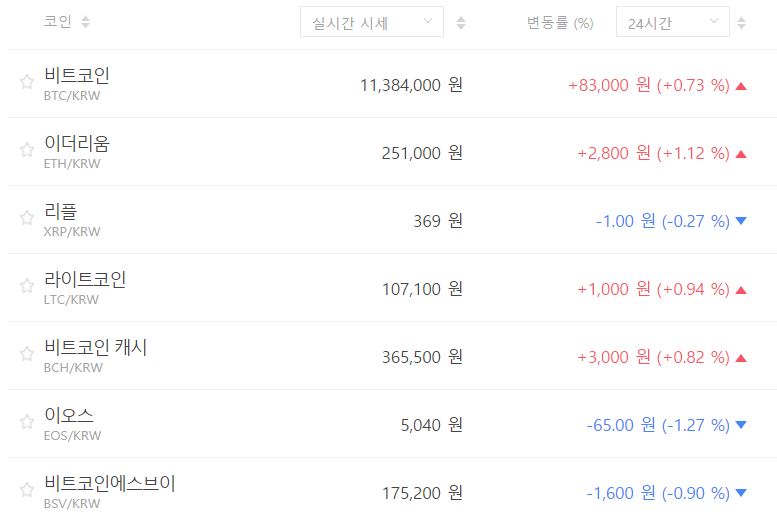Click the 변동률 (%) column header

tap(560, 22)
